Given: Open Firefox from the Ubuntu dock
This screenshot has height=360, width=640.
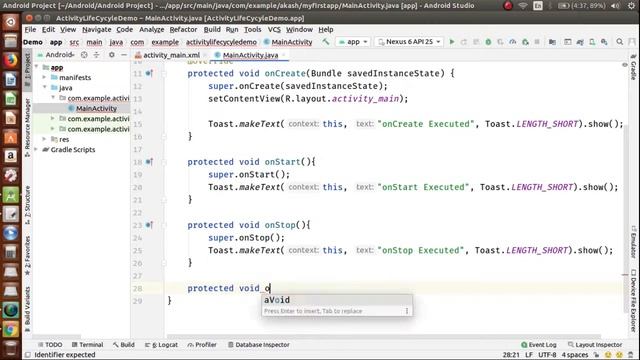Looking at the screenshot, I should (x=11, y=60).
